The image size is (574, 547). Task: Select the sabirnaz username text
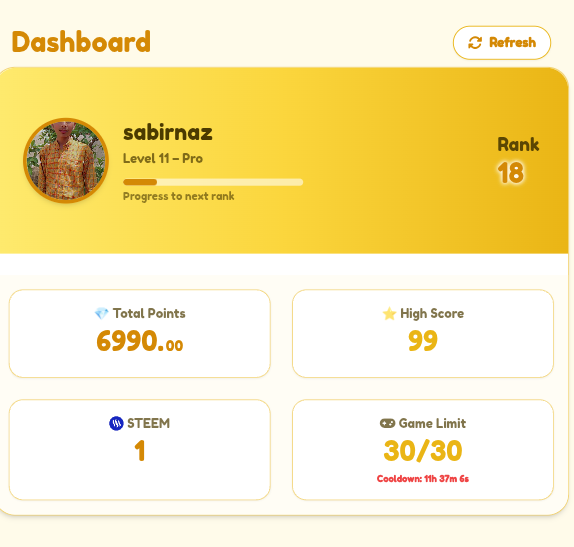(168, 133)
